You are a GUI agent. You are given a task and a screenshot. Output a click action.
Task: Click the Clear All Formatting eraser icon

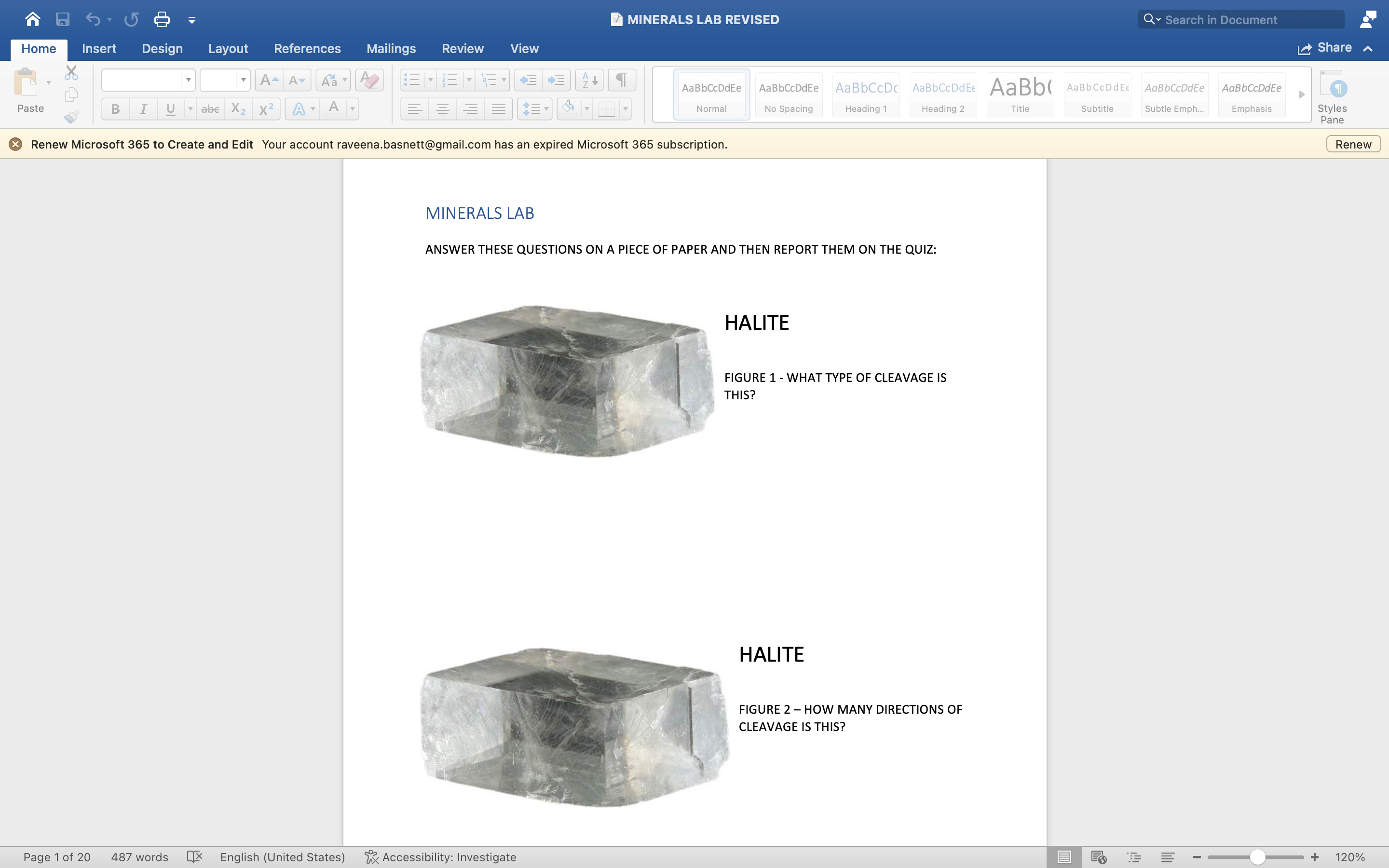tap(369, 81)
